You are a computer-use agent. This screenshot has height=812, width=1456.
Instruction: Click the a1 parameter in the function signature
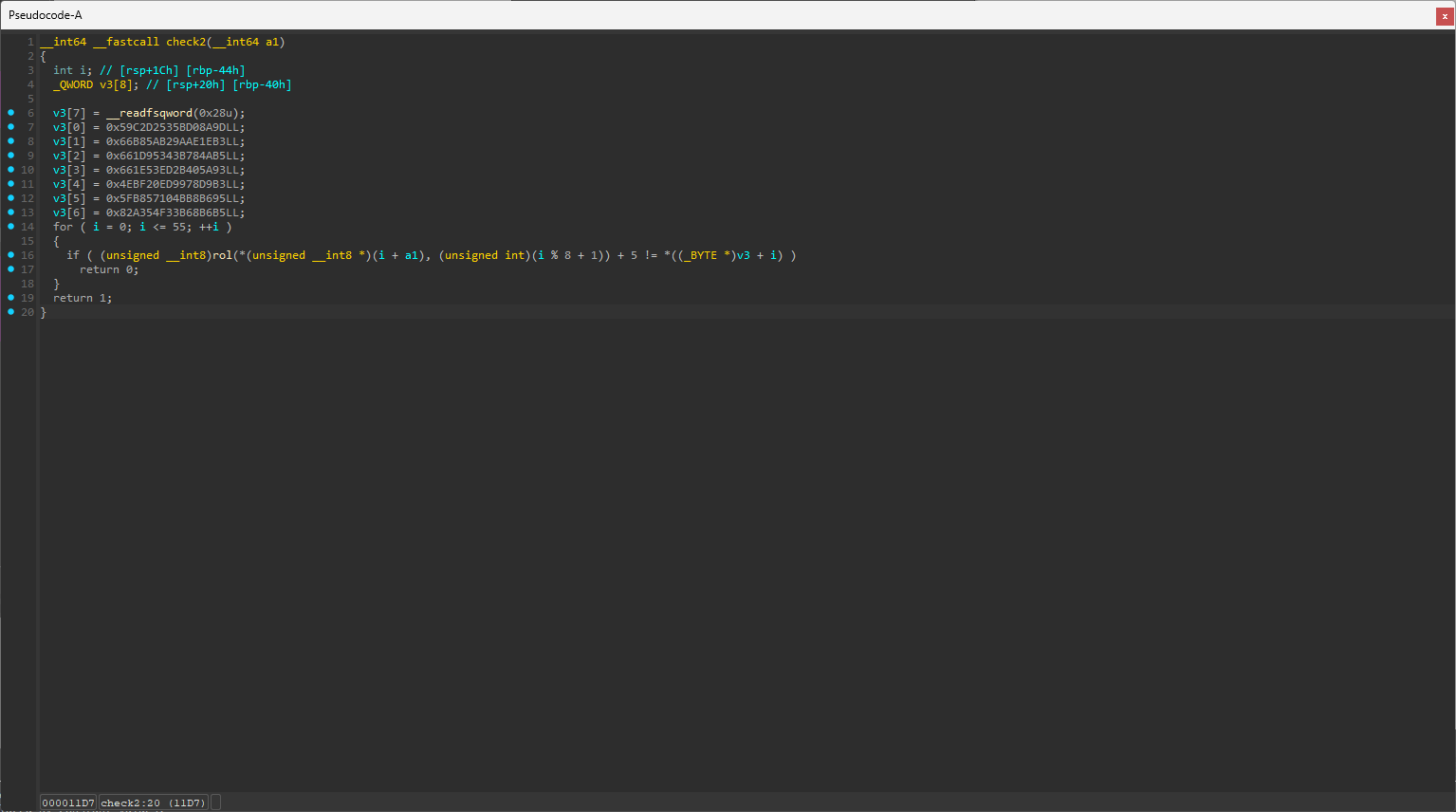272,42
